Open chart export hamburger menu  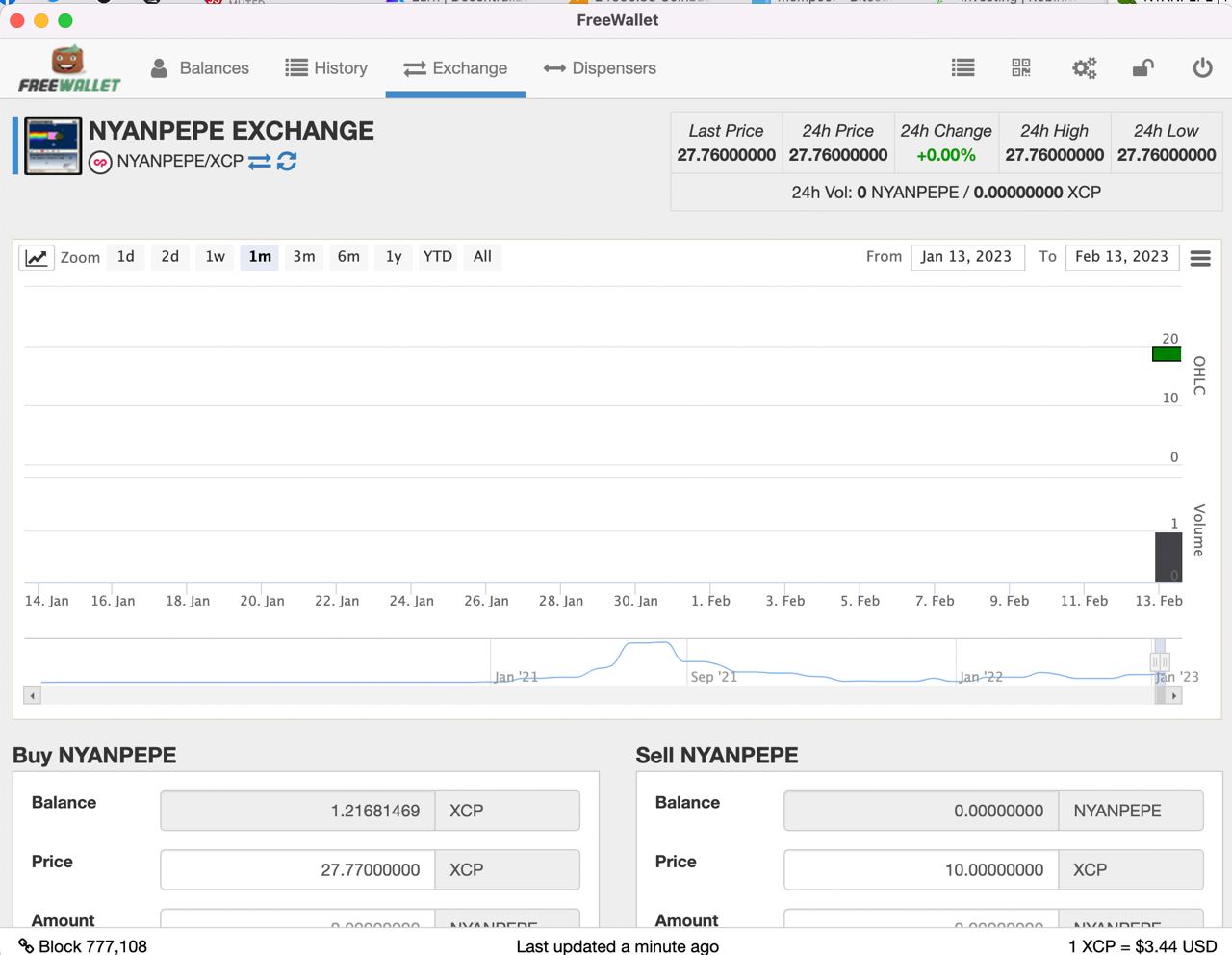pyautogui.click(x=1200, y=258)
